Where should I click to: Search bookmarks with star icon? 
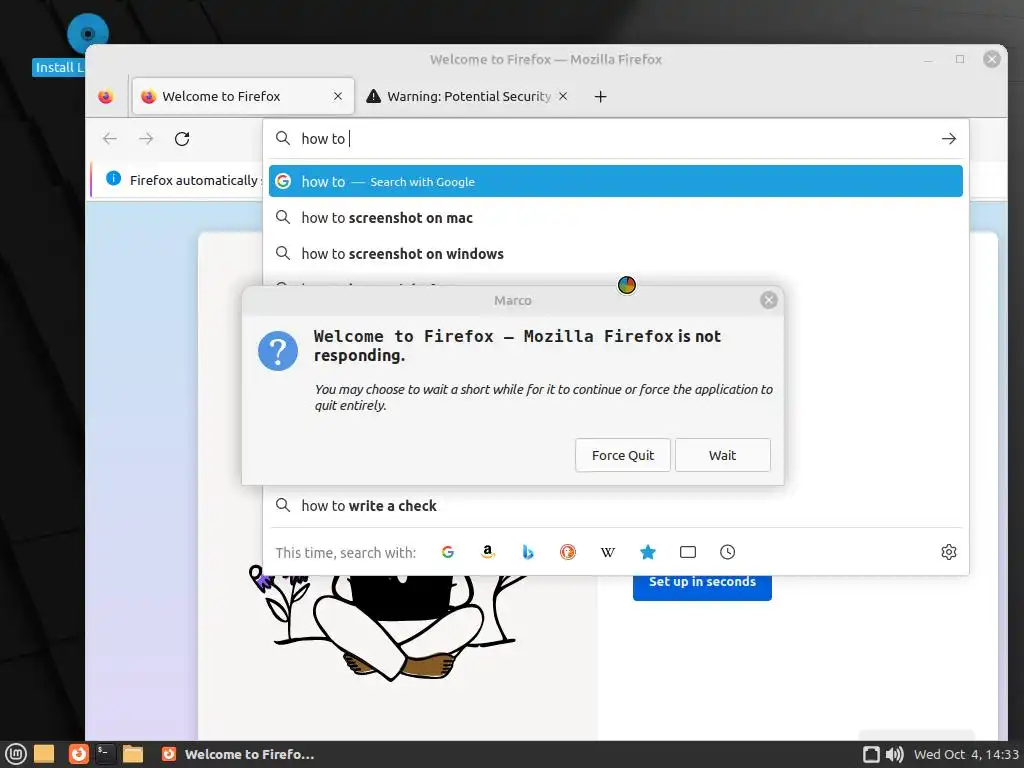coord(648,552)
